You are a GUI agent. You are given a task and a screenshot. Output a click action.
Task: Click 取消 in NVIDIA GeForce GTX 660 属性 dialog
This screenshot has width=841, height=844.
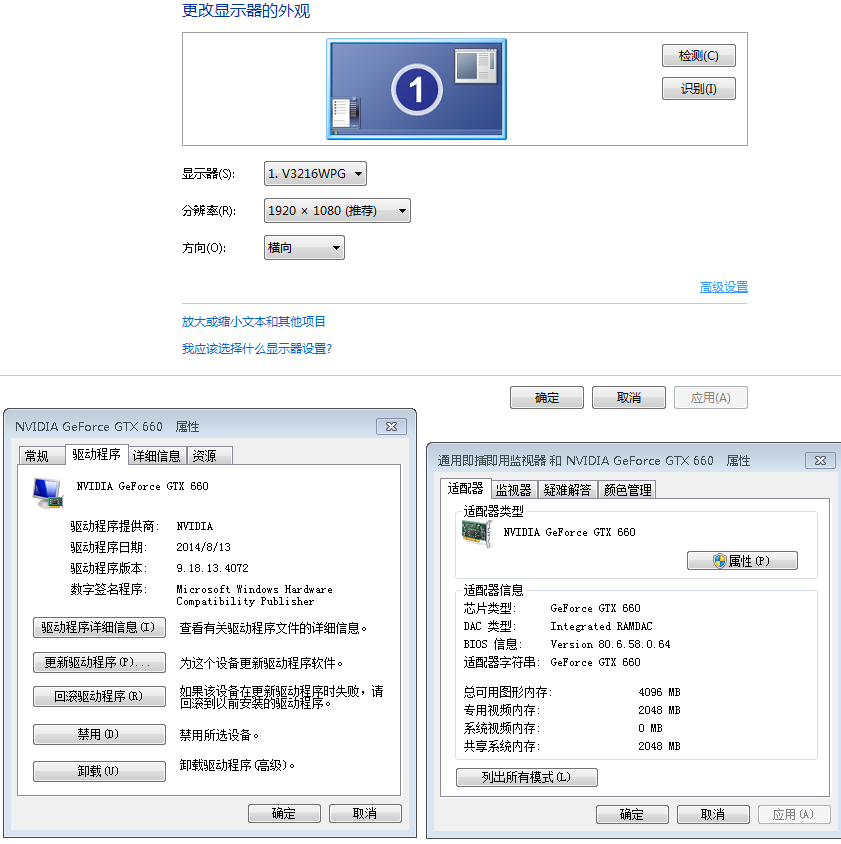point(365,813)
